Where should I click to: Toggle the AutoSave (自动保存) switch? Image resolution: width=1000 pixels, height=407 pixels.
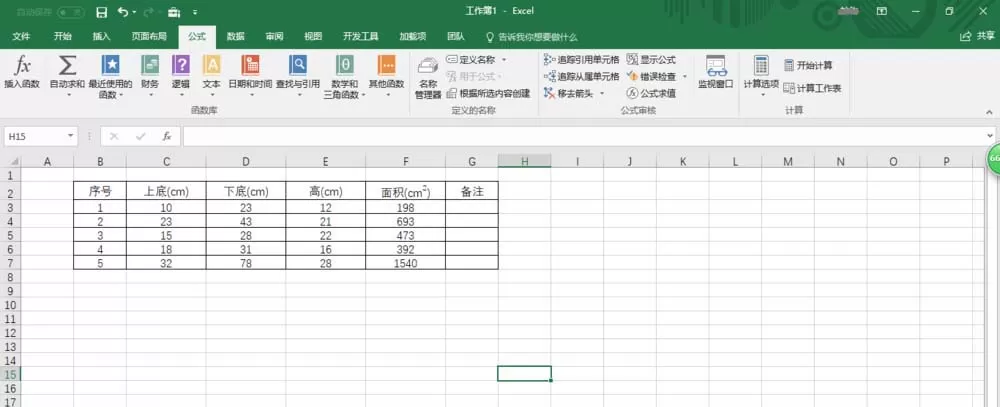[70, 12]
